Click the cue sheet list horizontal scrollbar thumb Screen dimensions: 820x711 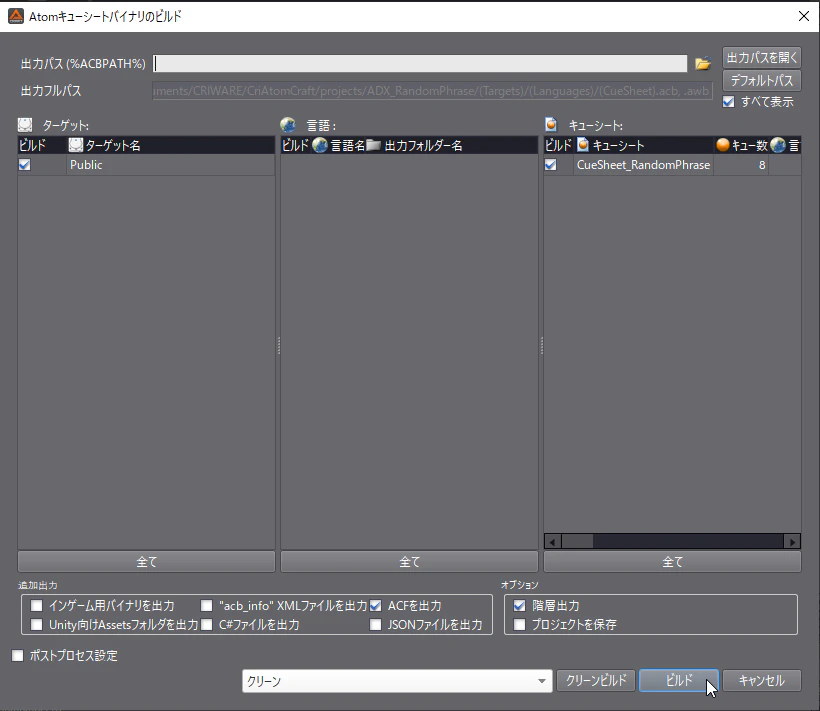point(577,541)
